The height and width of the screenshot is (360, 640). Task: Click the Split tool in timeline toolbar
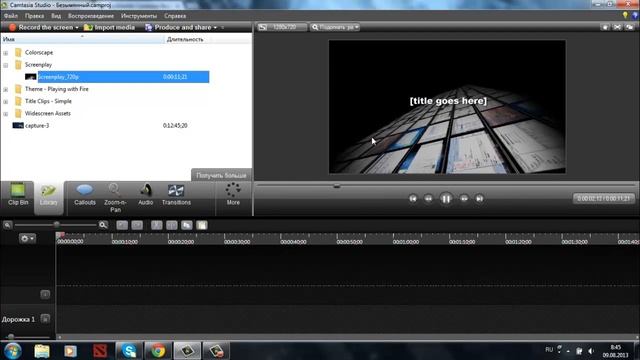(x=172, y=225)
